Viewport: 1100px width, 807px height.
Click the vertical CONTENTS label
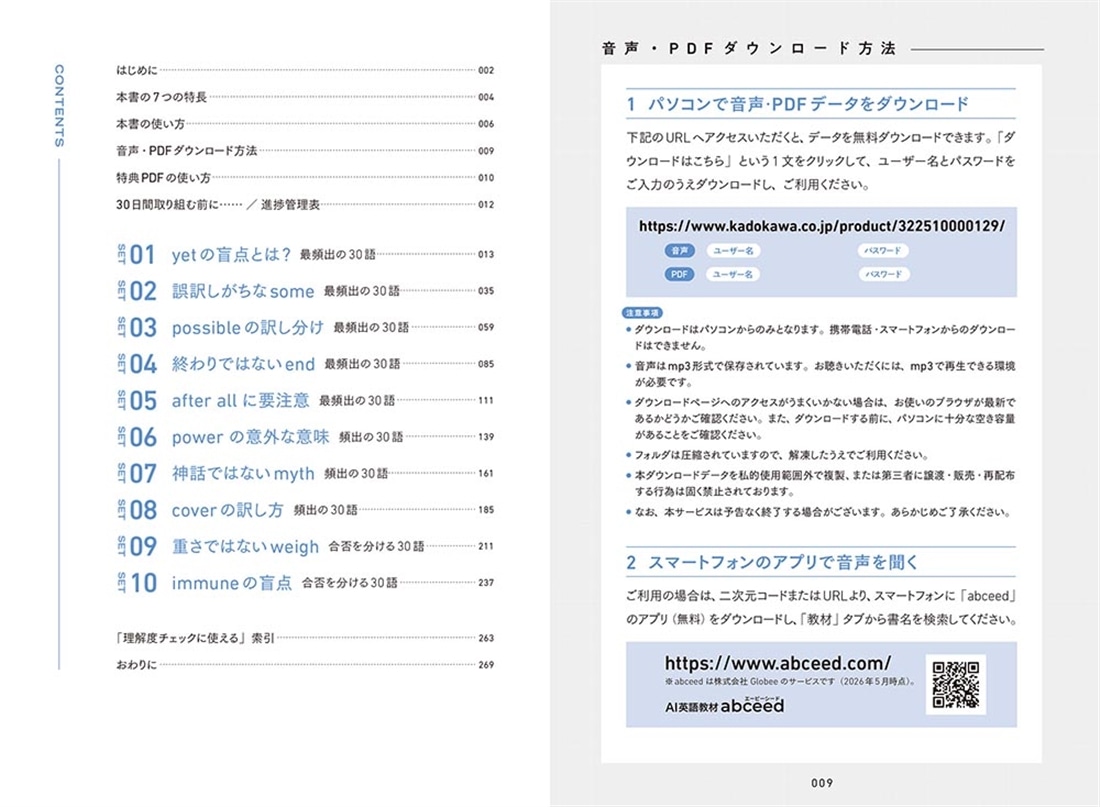tap(60, 105)
